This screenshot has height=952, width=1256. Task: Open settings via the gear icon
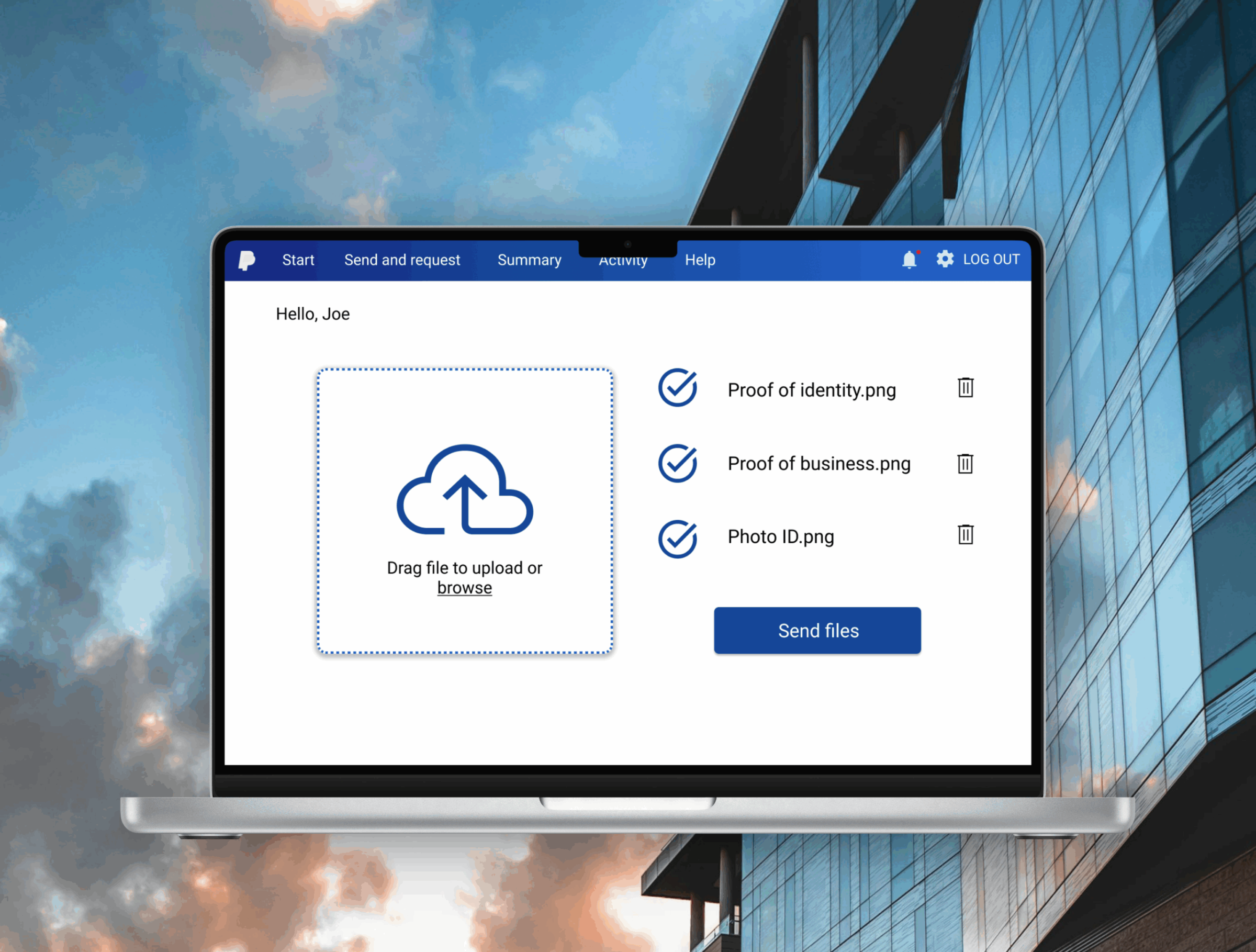(x=945, y=259)
